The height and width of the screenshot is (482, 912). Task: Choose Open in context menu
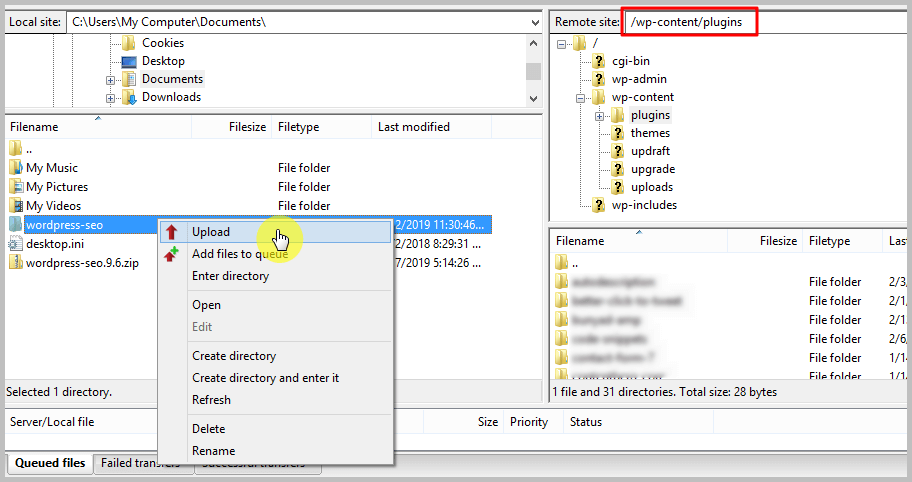click(276, 305)
